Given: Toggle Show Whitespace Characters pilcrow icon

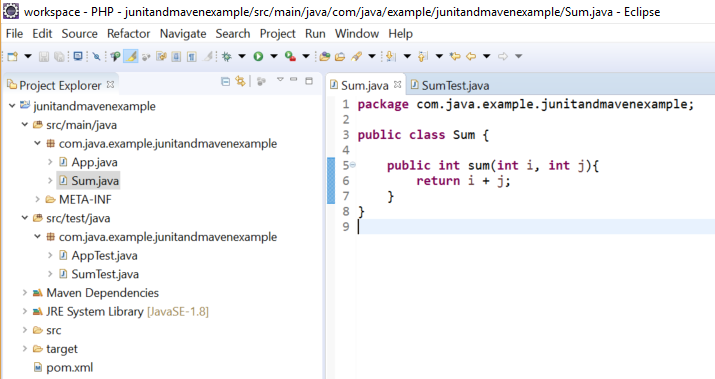Looking at the screenshot, I should pyautogui.click(x=192, y=57).
